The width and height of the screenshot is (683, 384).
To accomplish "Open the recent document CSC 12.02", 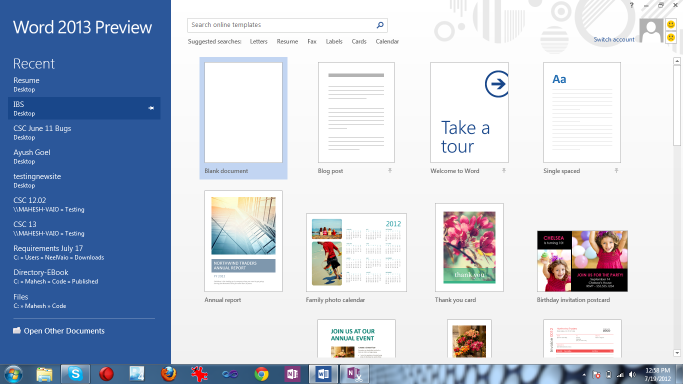I will click(x=84, y=204).
